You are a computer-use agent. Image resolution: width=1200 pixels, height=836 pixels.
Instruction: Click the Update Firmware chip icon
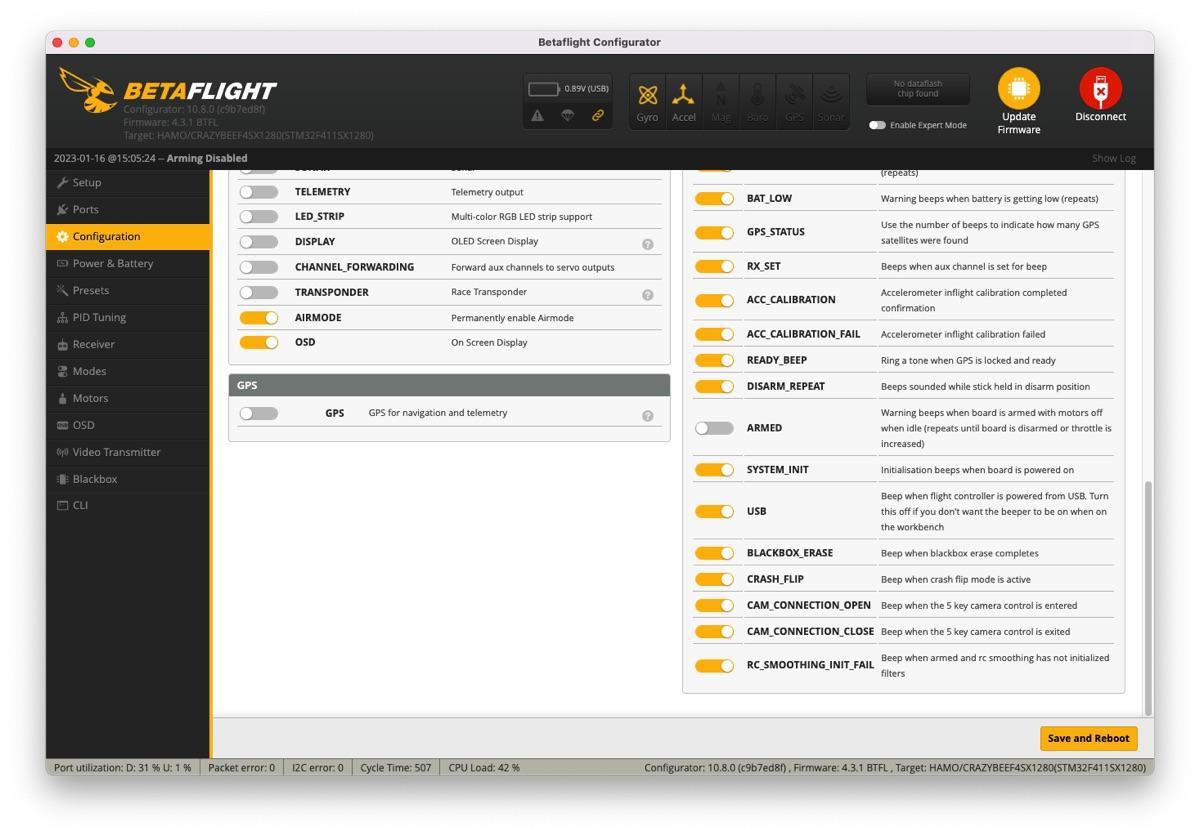click(x=1018, y=89)
